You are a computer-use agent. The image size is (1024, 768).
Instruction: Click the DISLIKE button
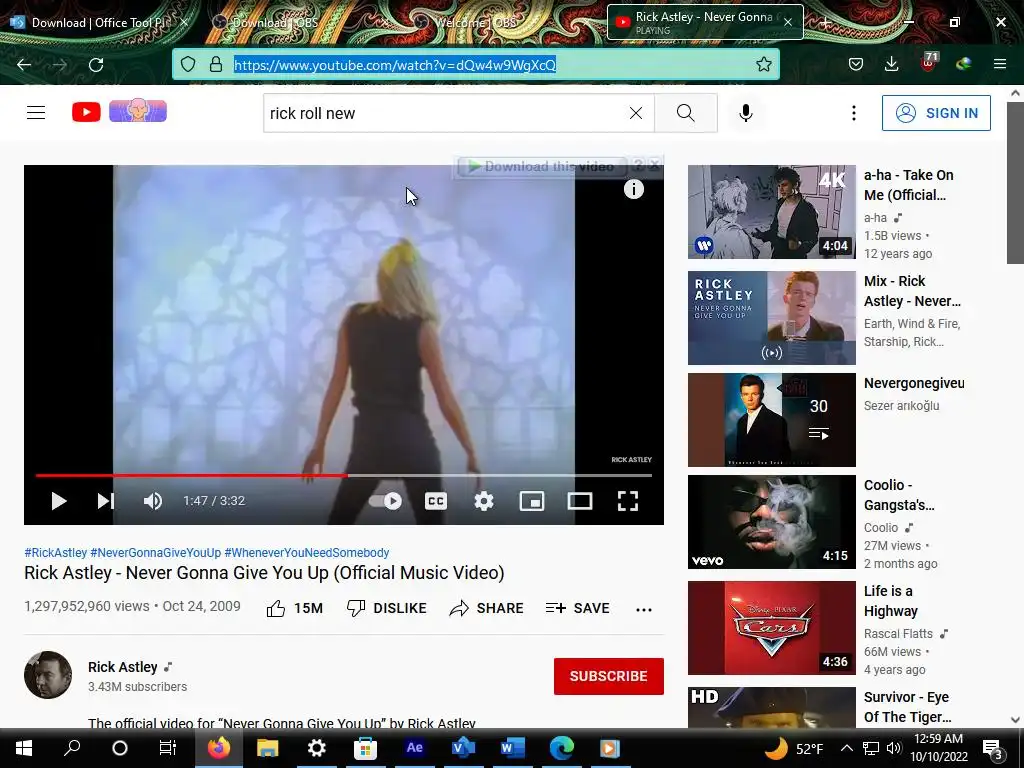(386, 608)
